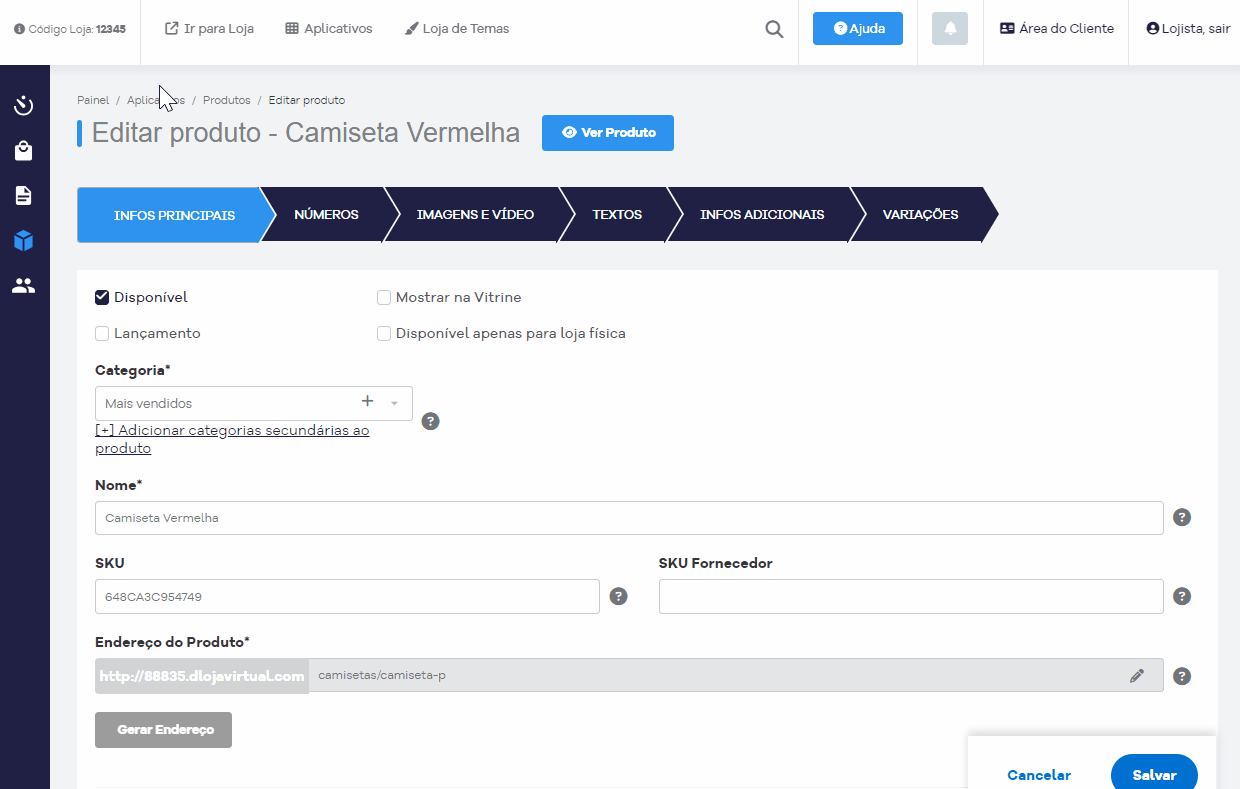
Task: Click Cancelar to discard changes
Action: click(x=1039, y=775)
